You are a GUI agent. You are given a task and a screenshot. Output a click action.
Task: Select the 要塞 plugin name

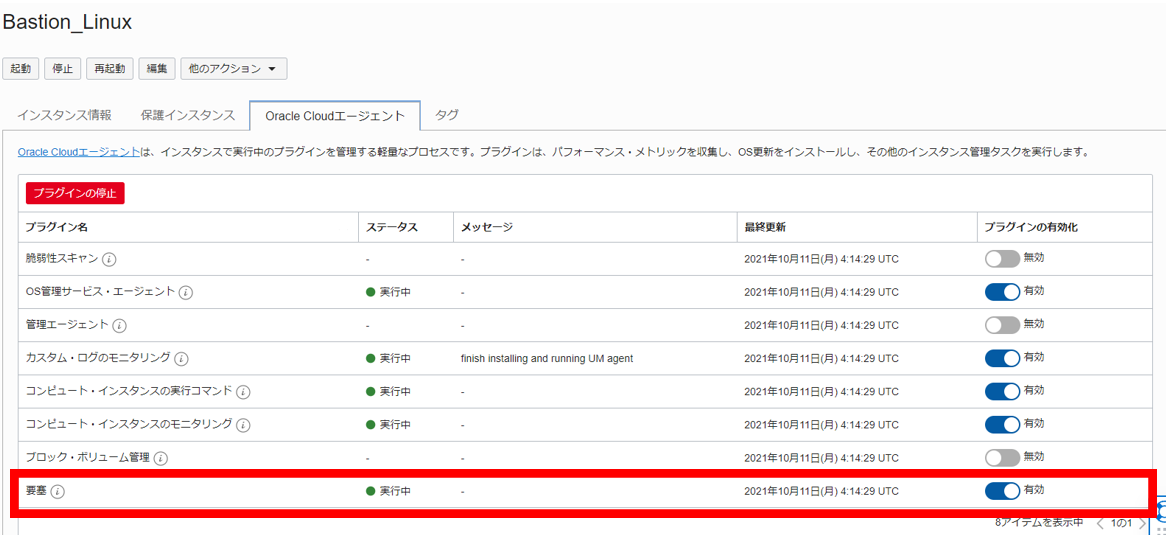[x=36, y=490]
